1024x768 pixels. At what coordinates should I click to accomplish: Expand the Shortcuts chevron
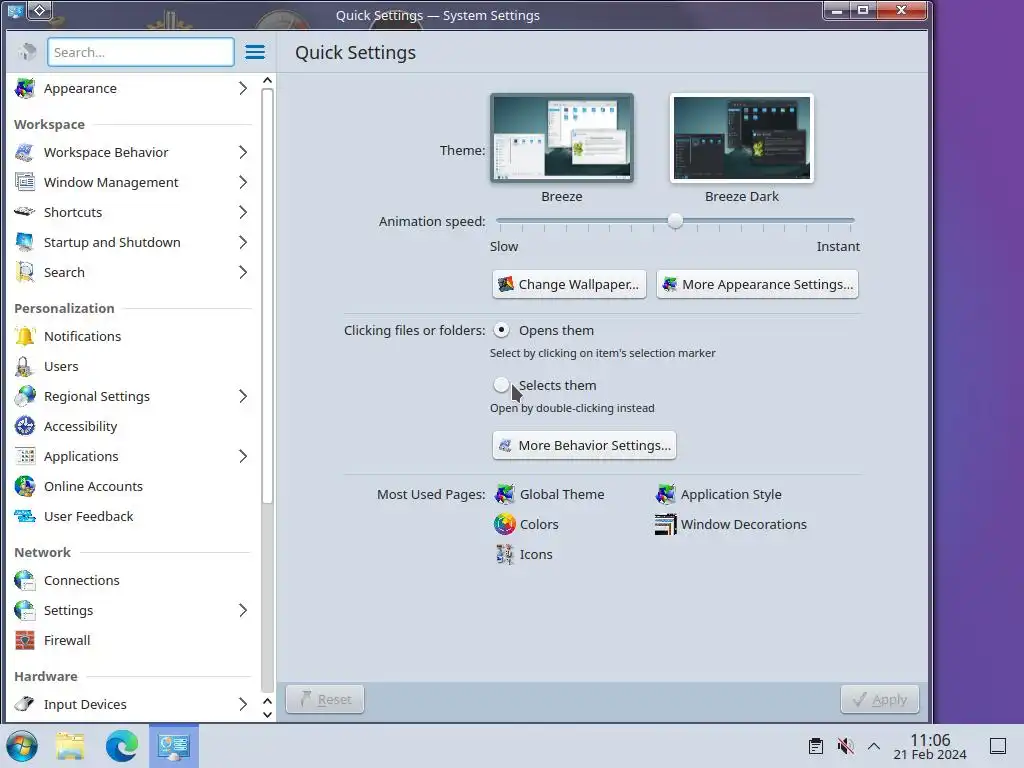pyautogui.click(x=243, y=212)
